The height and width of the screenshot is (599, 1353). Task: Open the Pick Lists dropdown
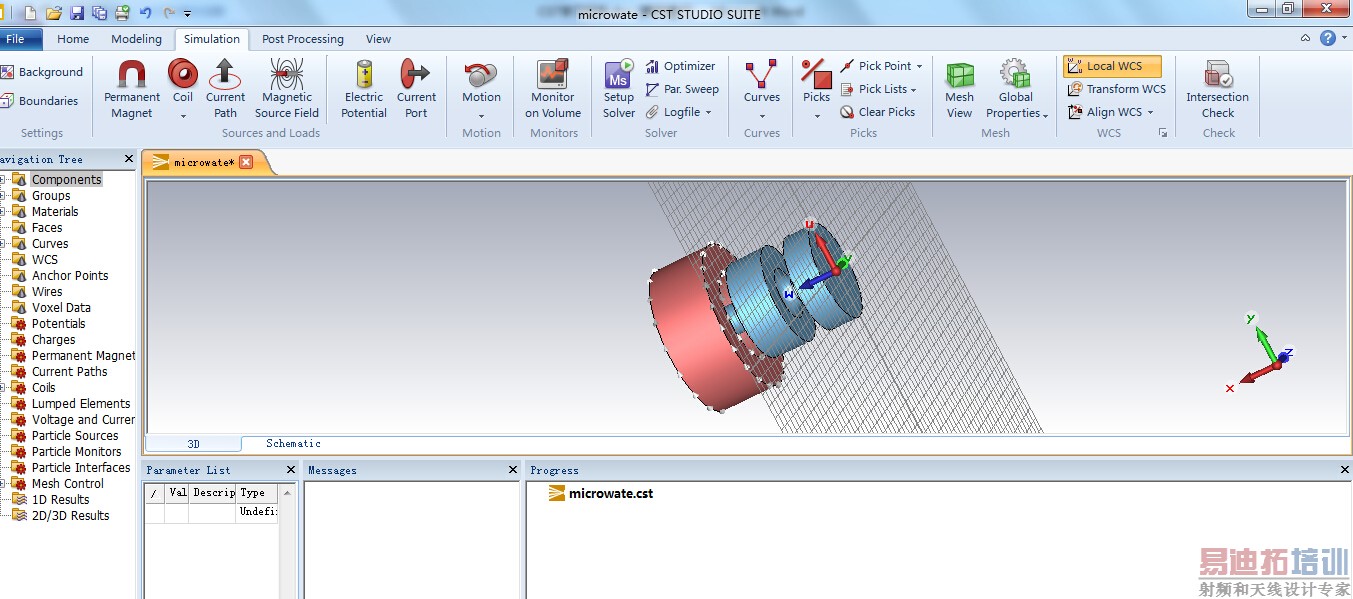click(x=913, y=90)
